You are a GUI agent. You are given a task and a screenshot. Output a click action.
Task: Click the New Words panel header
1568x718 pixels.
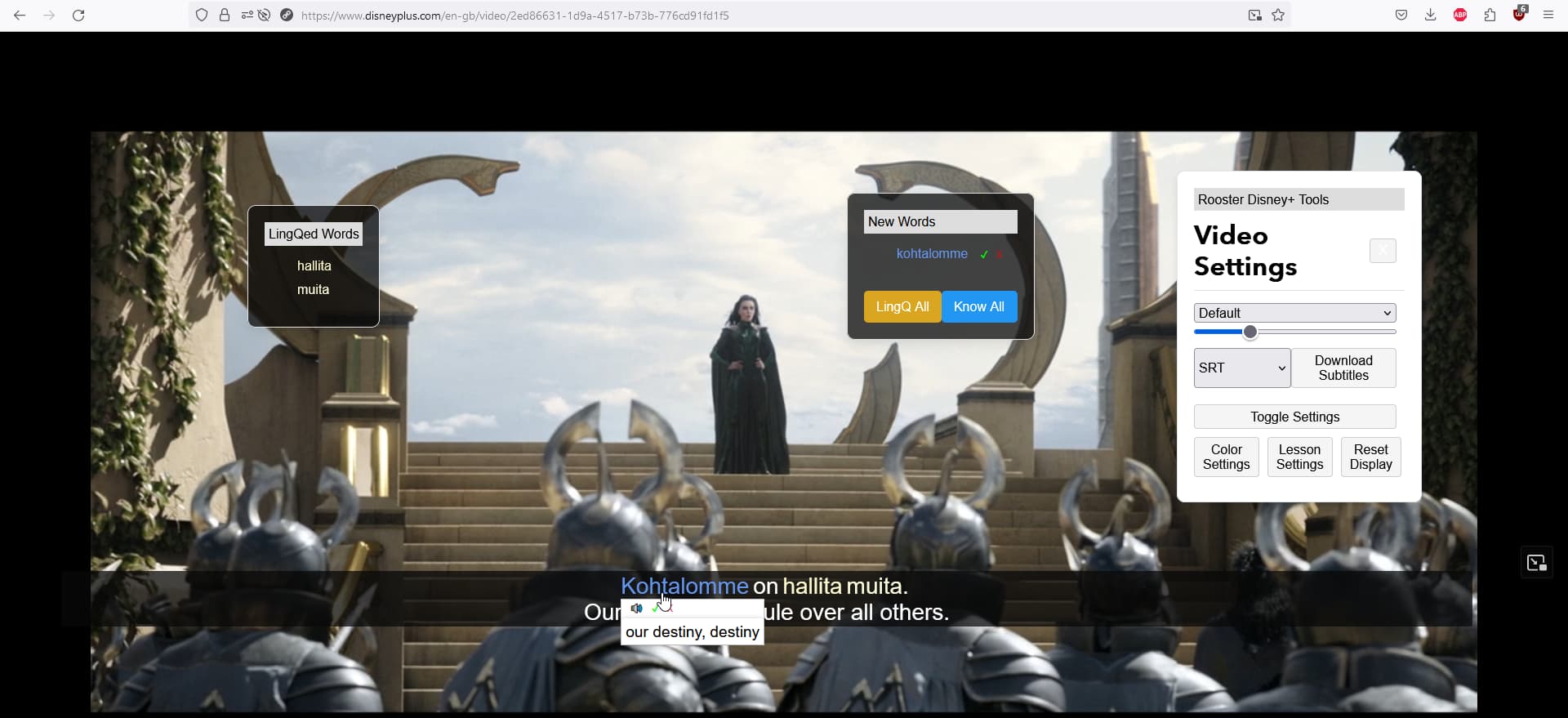pos(941,222)
